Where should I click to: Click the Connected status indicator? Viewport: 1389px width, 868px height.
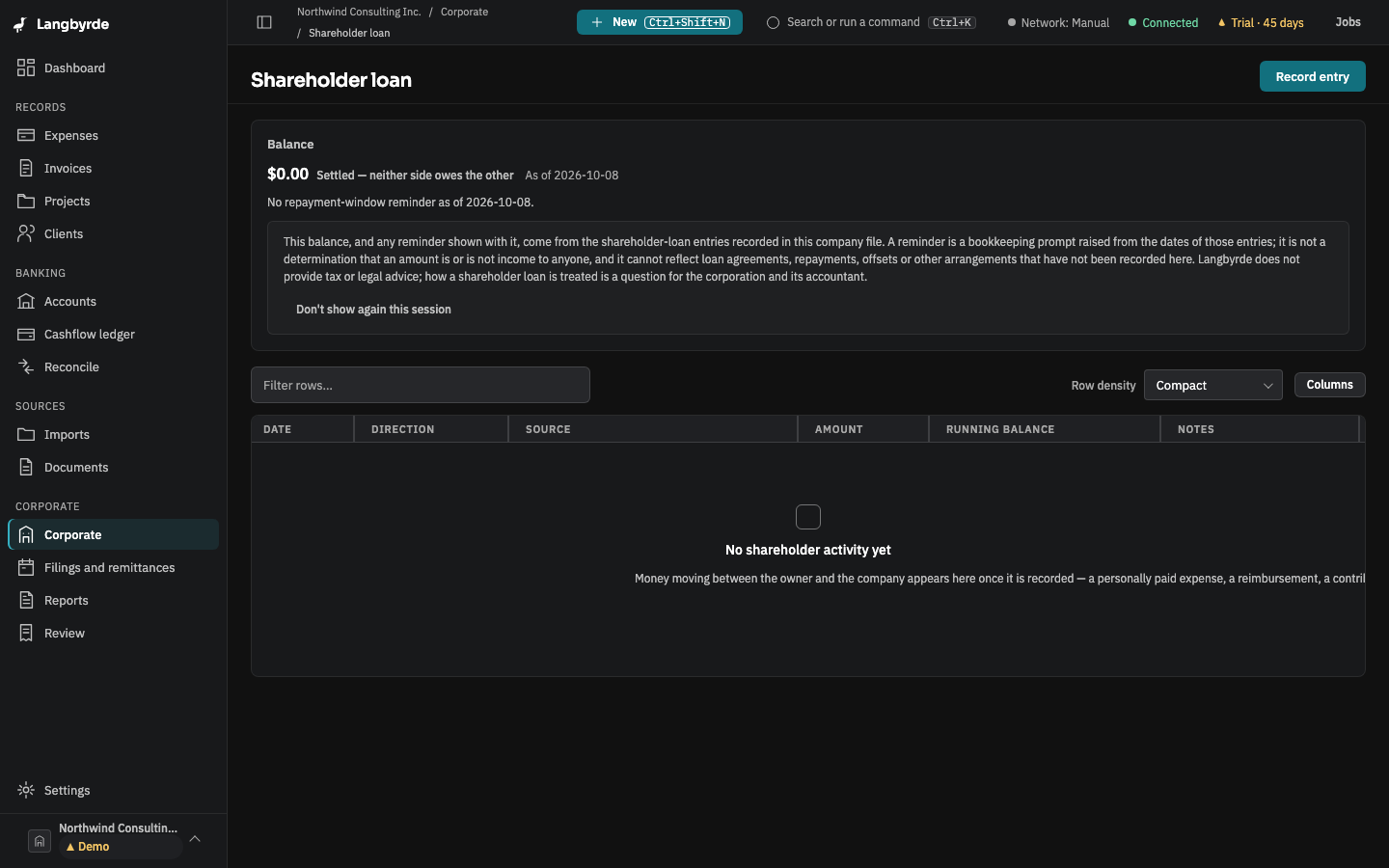click(x=1163, y=22)
